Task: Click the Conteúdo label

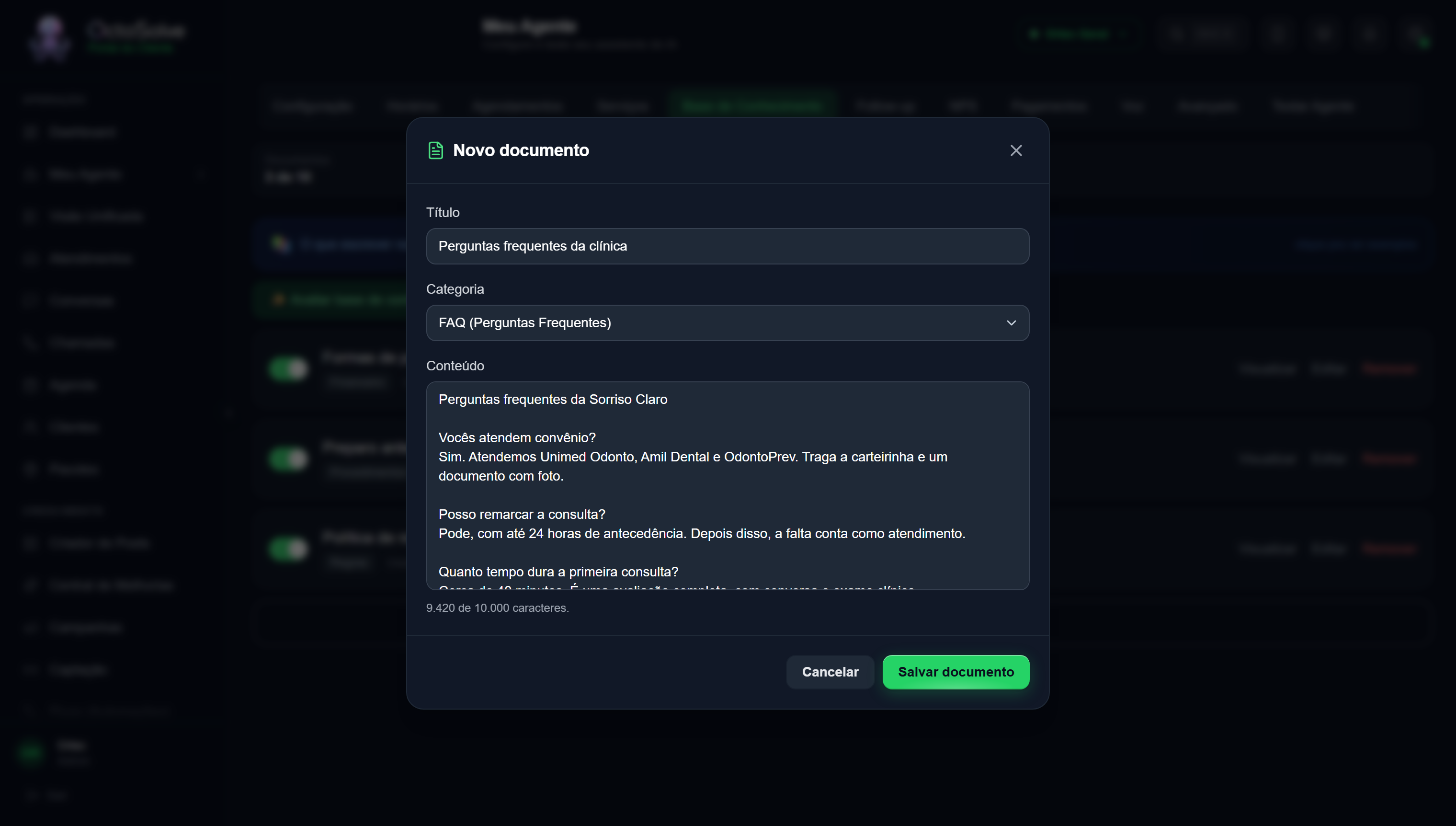Action: tap(455, 366)
